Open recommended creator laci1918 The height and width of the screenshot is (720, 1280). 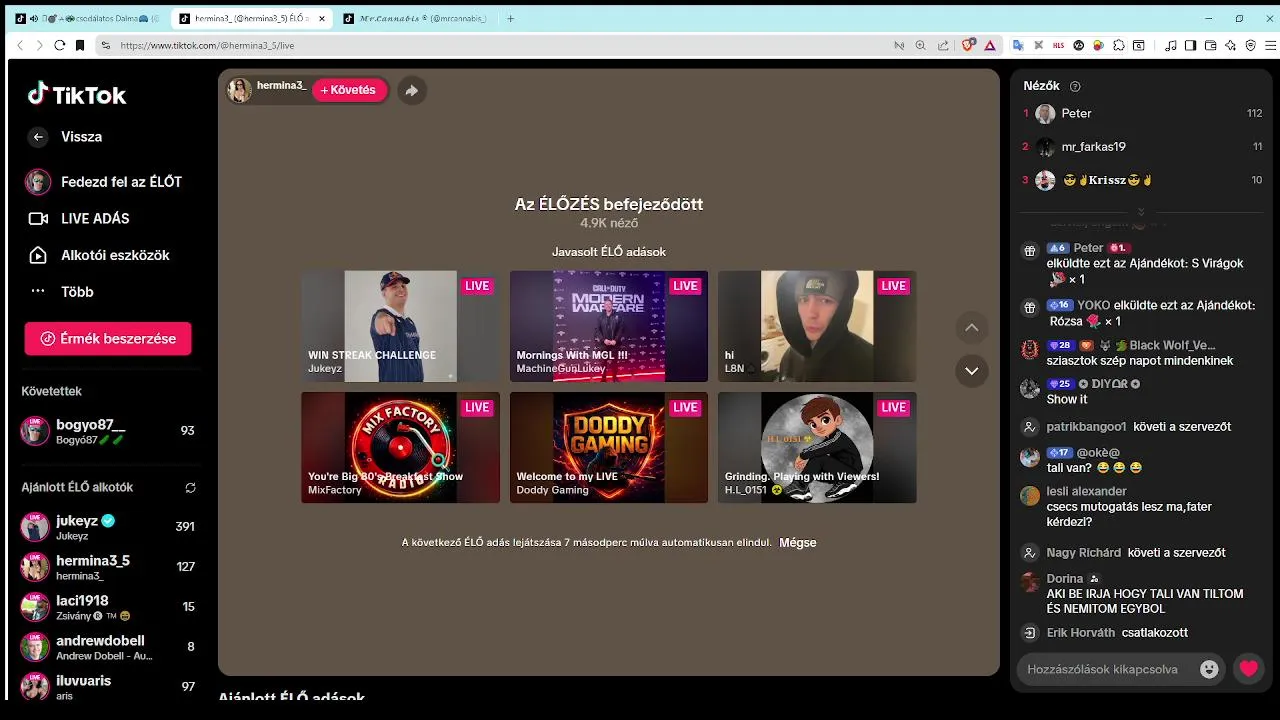(108, 607)
